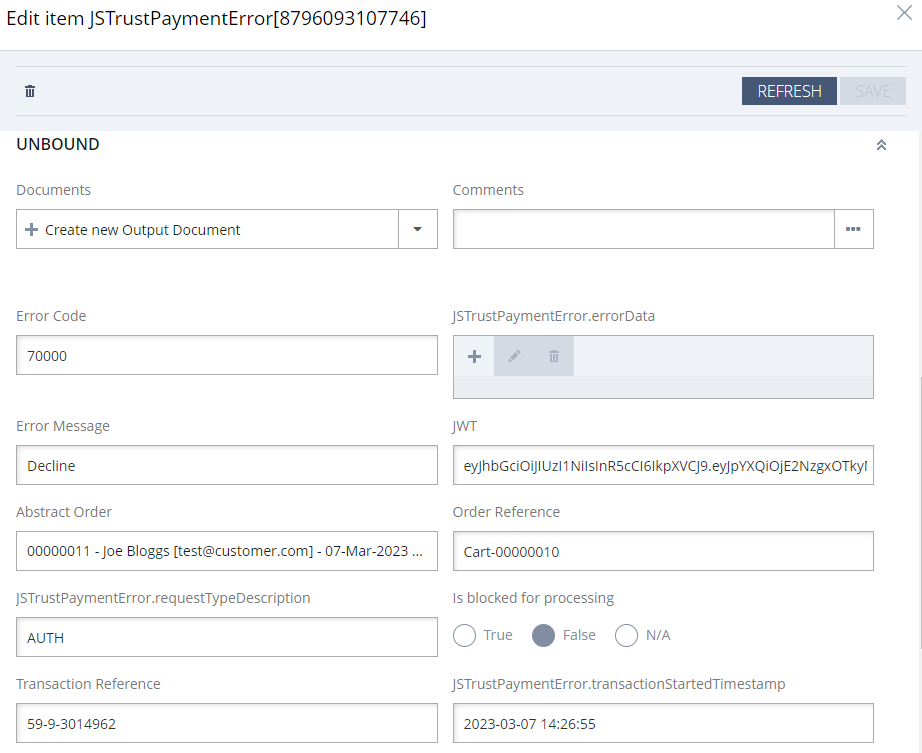Select False for Is blocked for processing
The width and height of the screenshot is (922, 753).
543,635
